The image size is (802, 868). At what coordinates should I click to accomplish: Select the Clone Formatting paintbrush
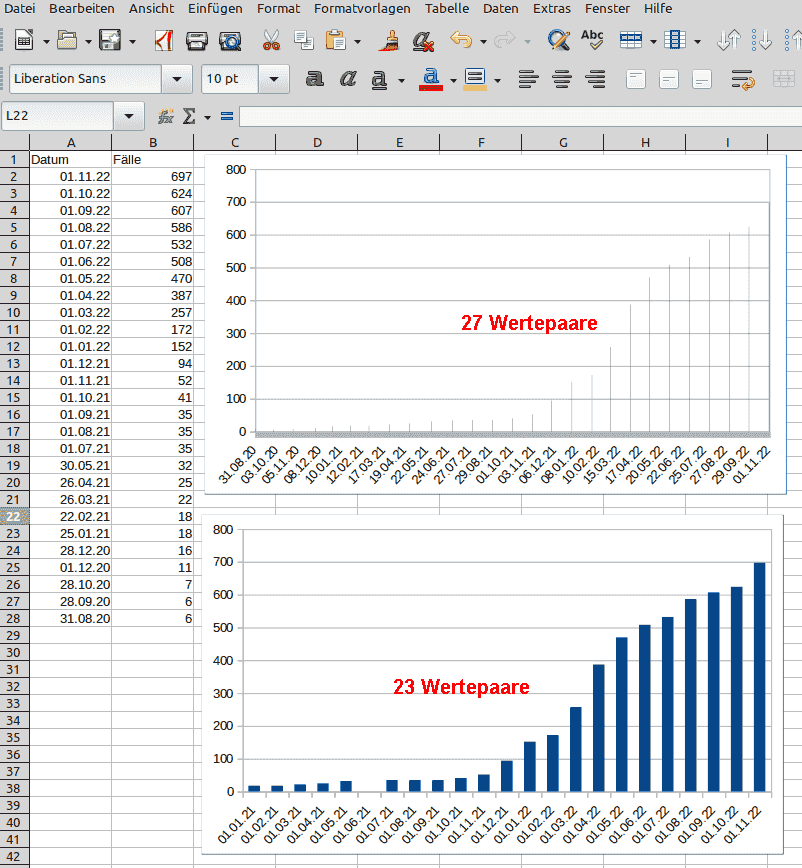[390, 41]
